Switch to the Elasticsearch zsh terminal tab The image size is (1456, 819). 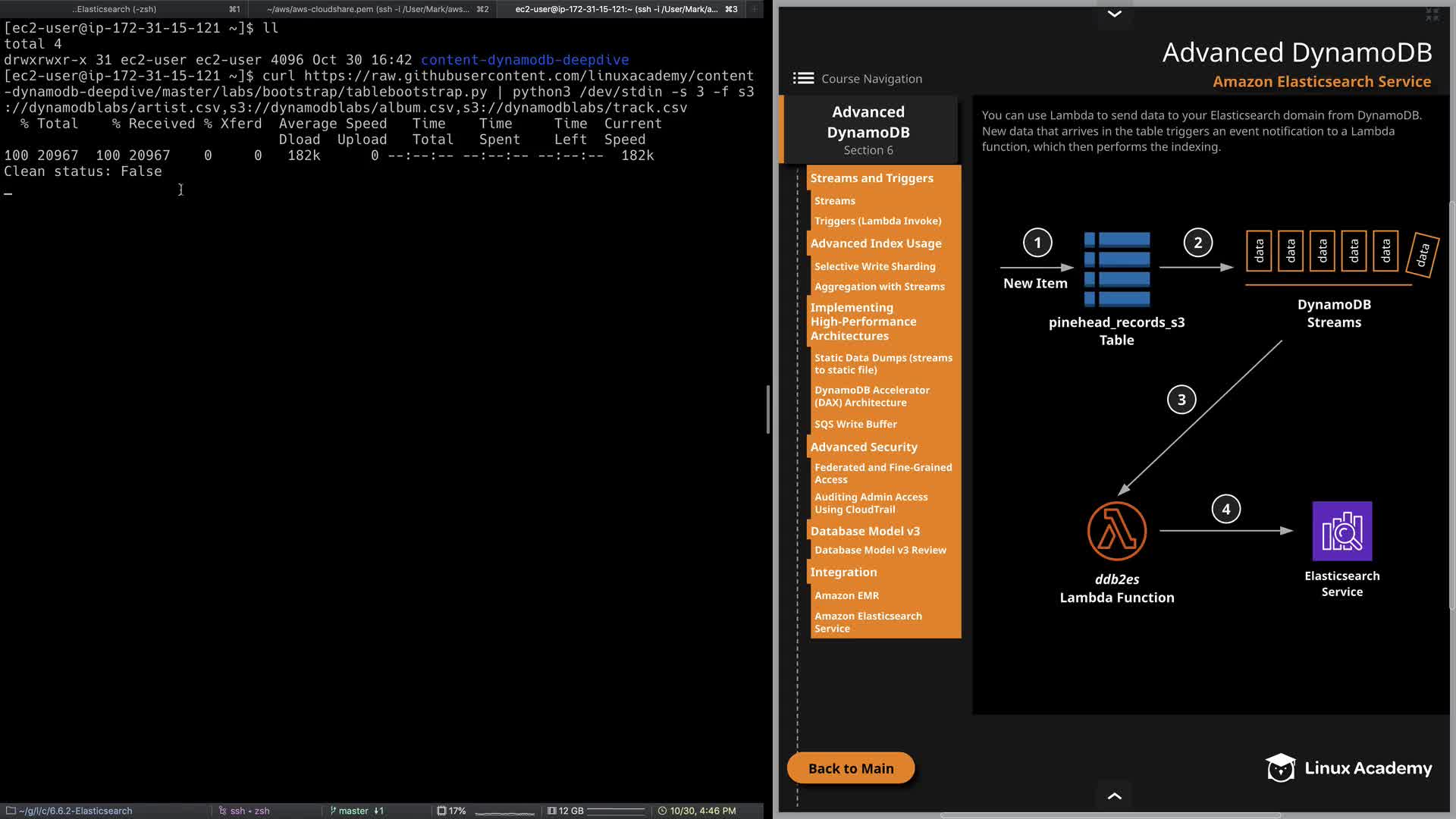(x=115, y=9)
